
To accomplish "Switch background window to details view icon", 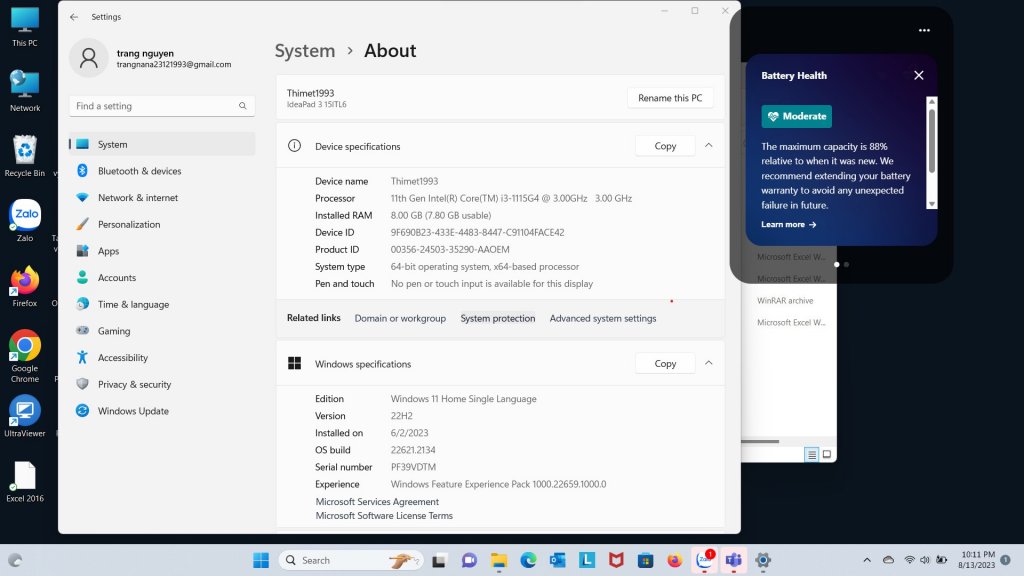I will click(812, 455).
